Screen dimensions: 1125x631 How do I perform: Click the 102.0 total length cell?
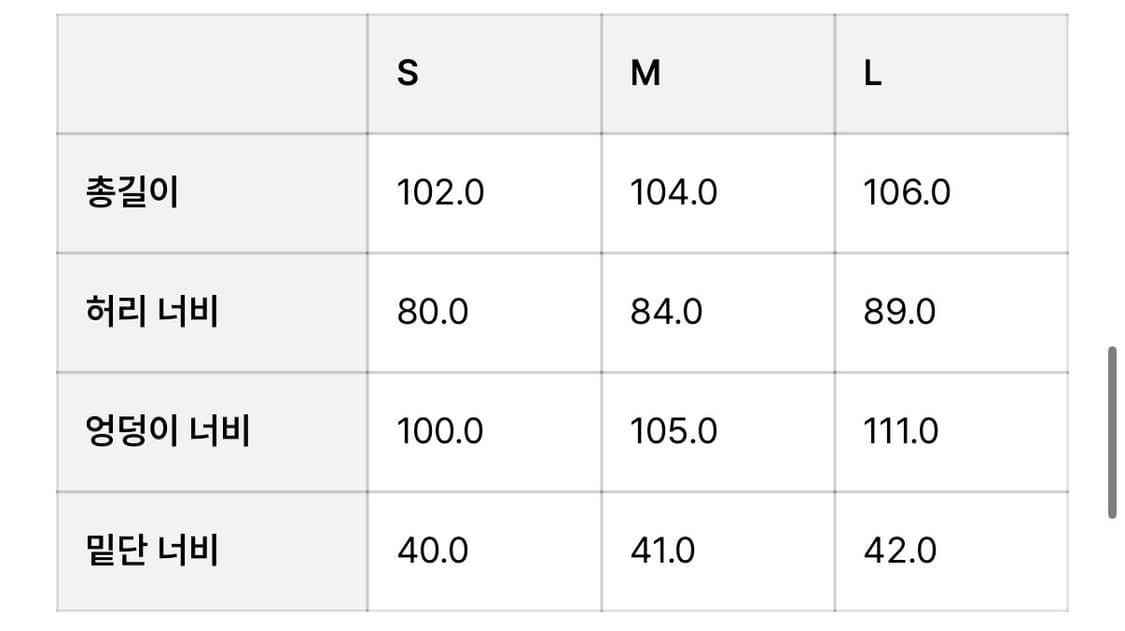point(440,192)
